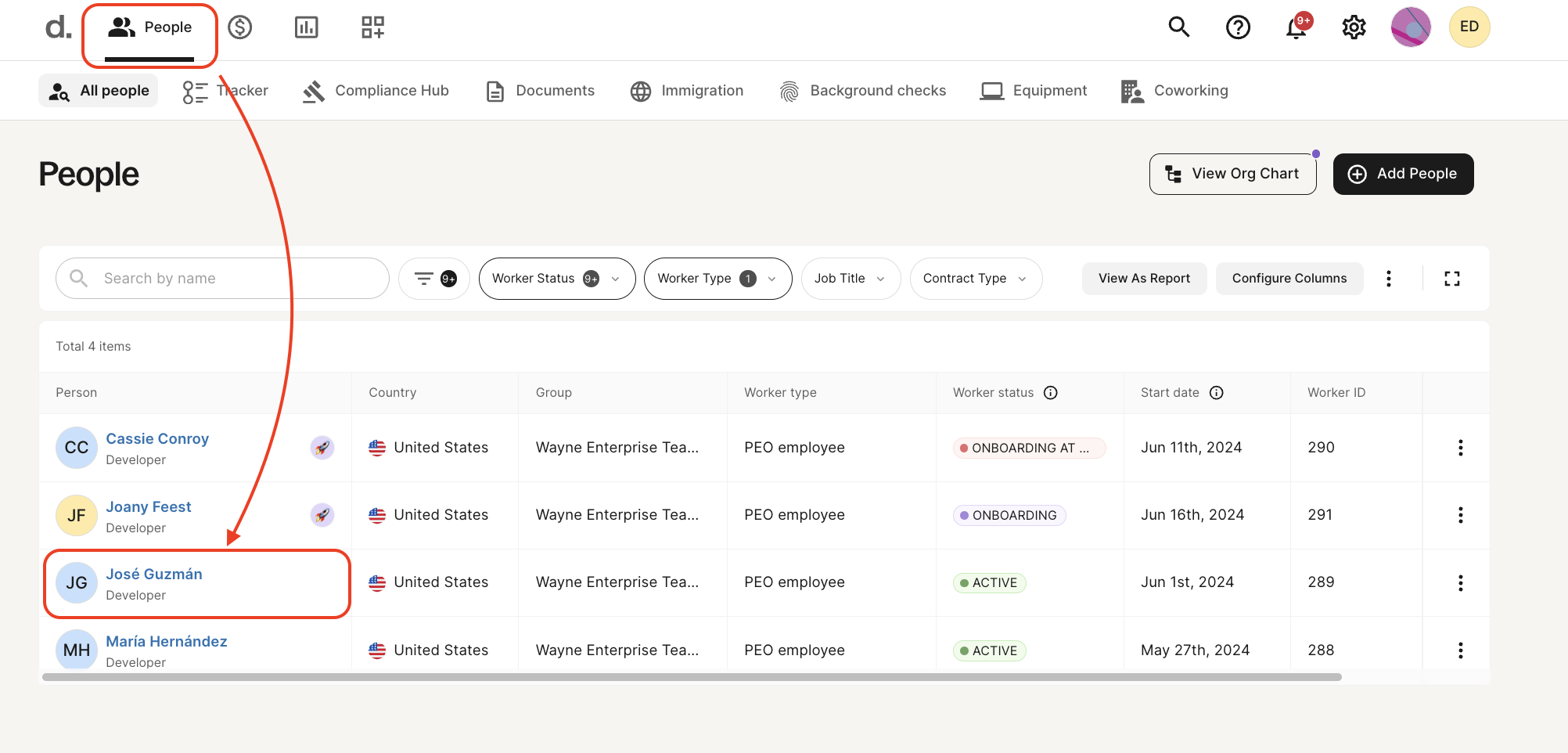The width and height of the screenshot is (1568, 753).
Task: Show Worker status column info tooltip
Action: click(x=1051, y=393)
